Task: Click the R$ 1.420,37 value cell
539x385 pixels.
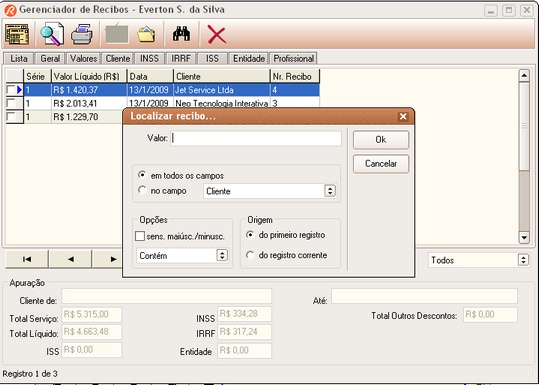Action: [89, 90]
